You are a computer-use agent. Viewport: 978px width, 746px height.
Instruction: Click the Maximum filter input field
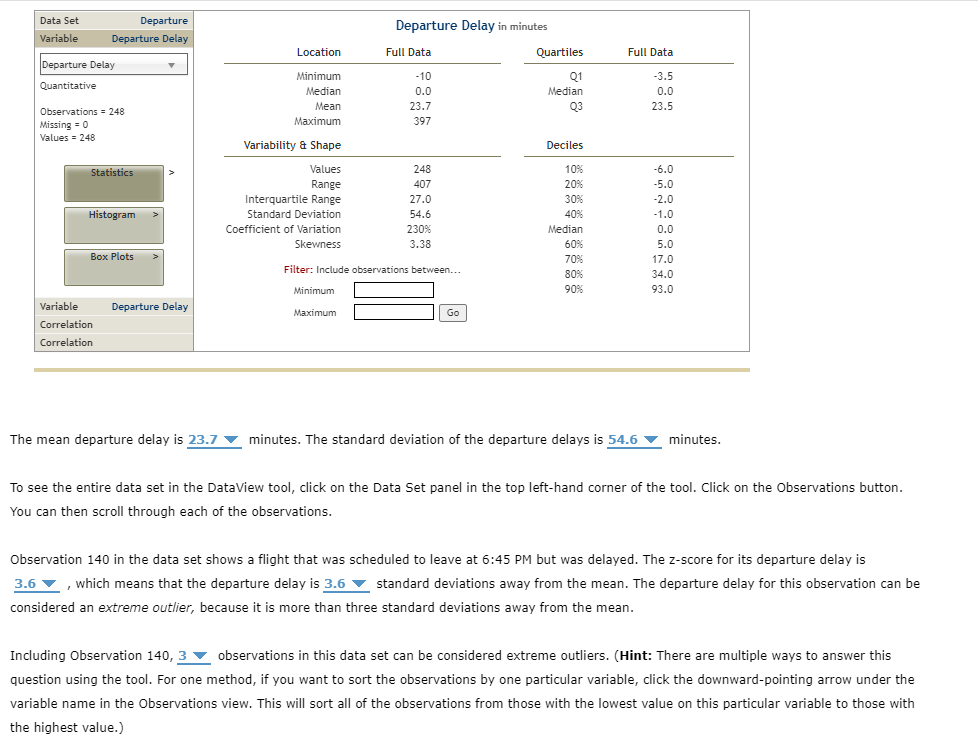[392, 311]
